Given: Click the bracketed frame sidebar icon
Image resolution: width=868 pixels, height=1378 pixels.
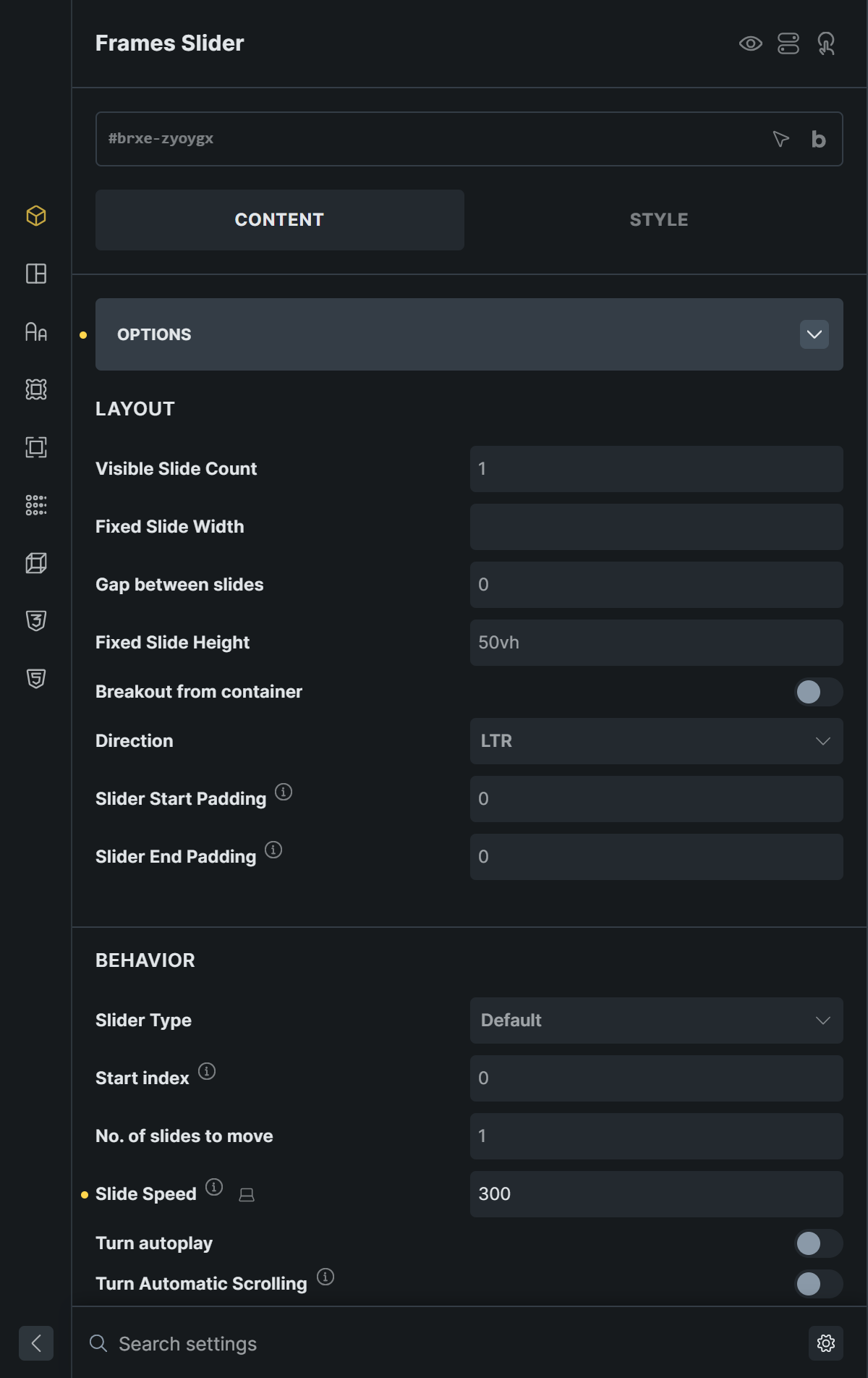Looking at the screenshot, I should coord(36,389).
